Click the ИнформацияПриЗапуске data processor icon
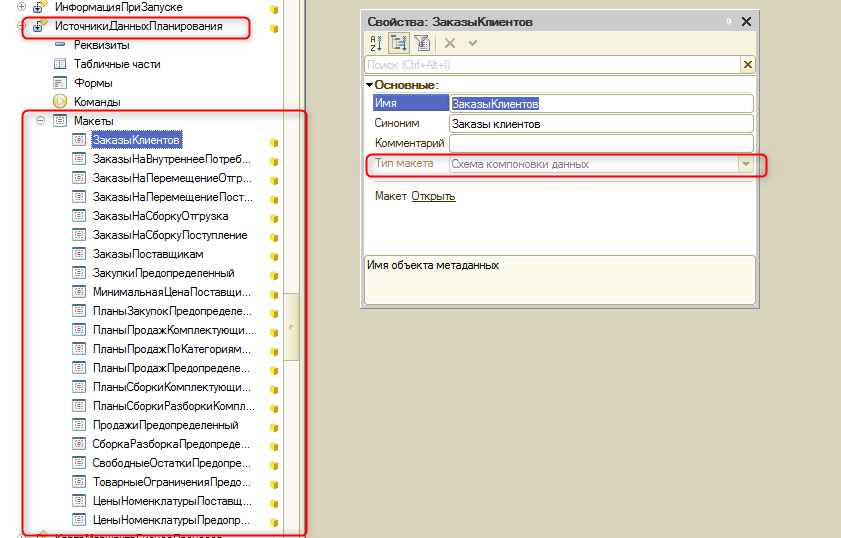Screen dimensions: 841x538 [x=40, y=7]
